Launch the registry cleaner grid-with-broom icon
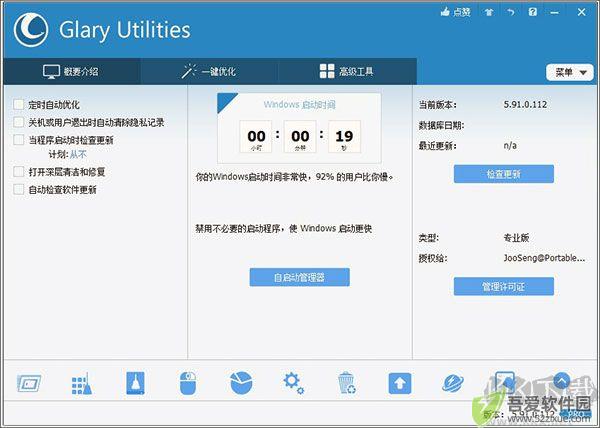 click(x=82, y=383)
